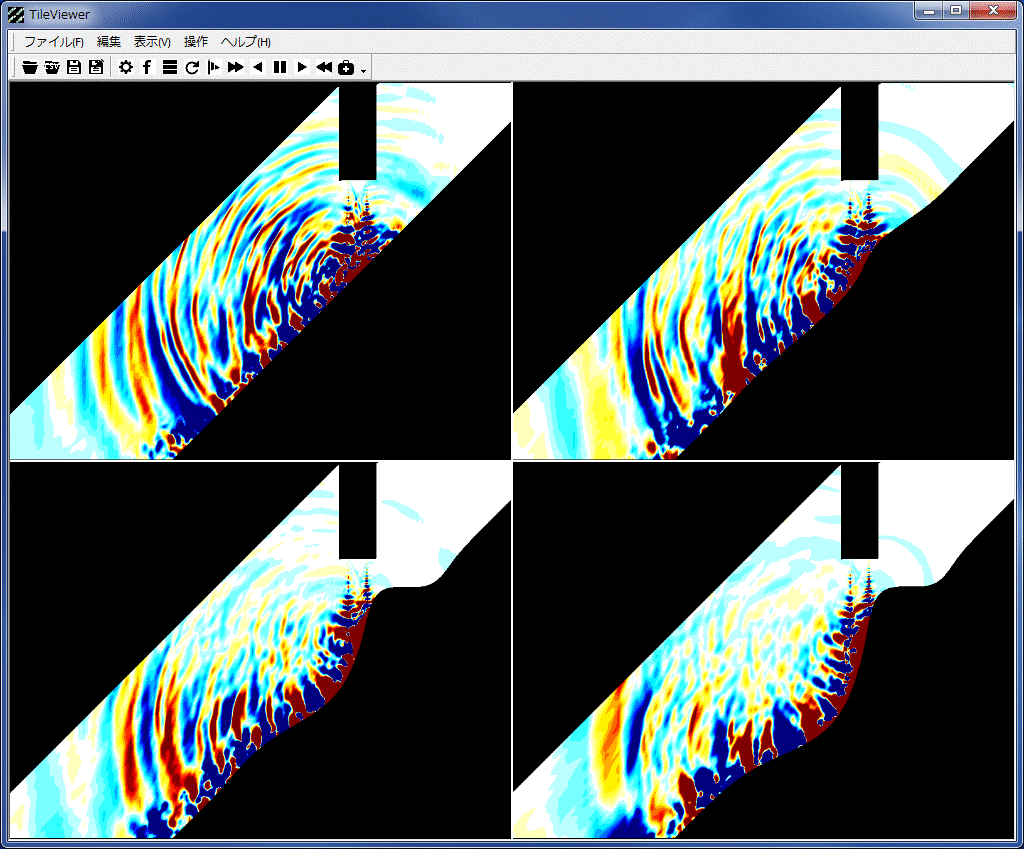The height and width of the screenshot is (849, 1024).
Task: Open the 表示(V) menu
Action: coord(152,42)
